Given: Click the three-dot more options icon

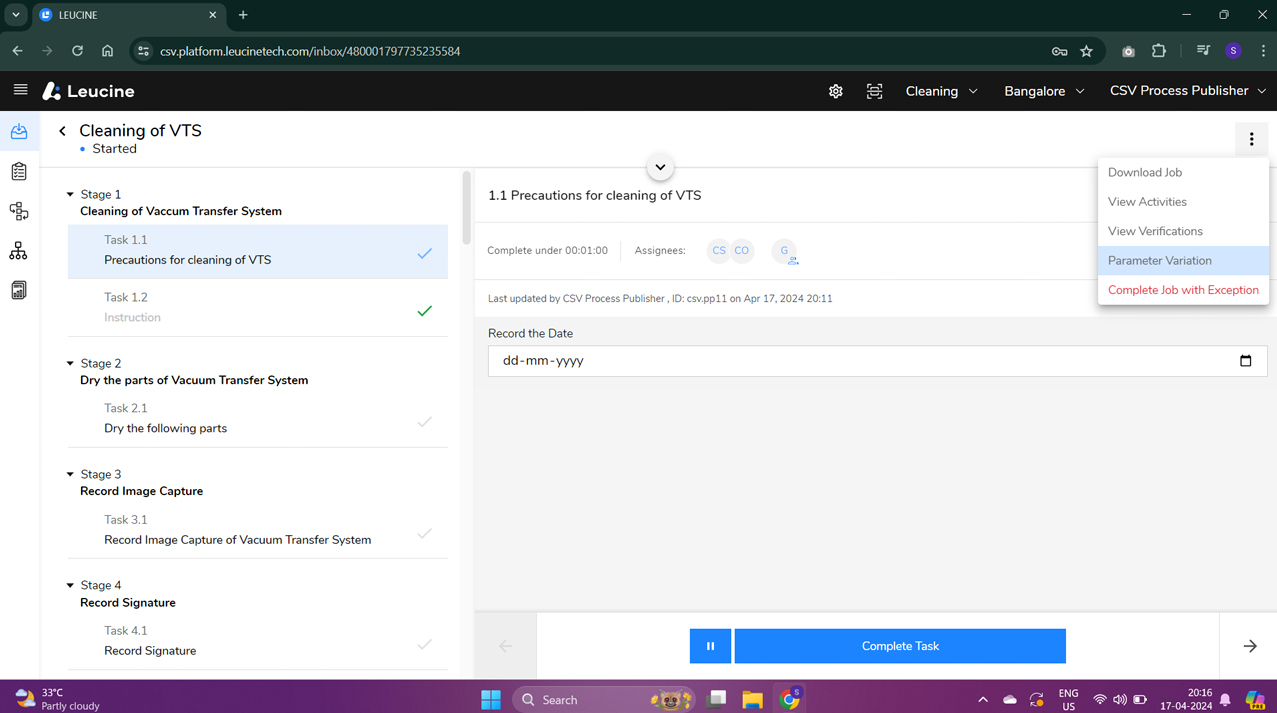Looking at the screenshot, I should tap(1251, 140).
